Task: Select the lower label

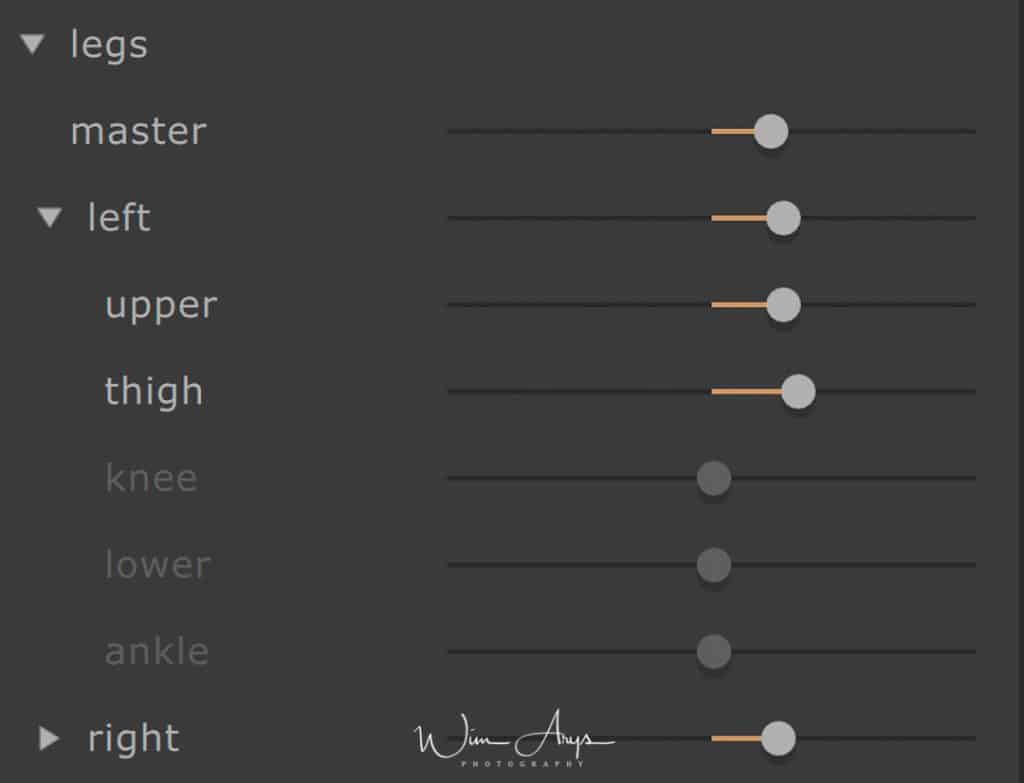Action: [158, 564]
